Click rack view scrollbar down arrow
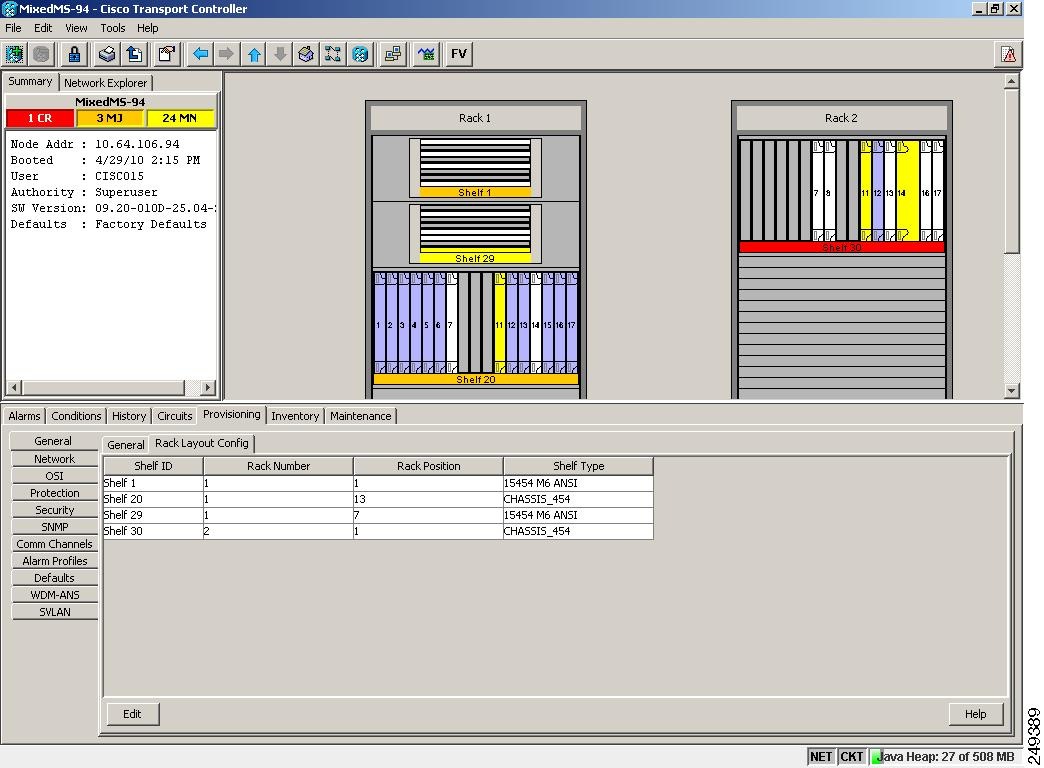 [x=1011, y=391]
